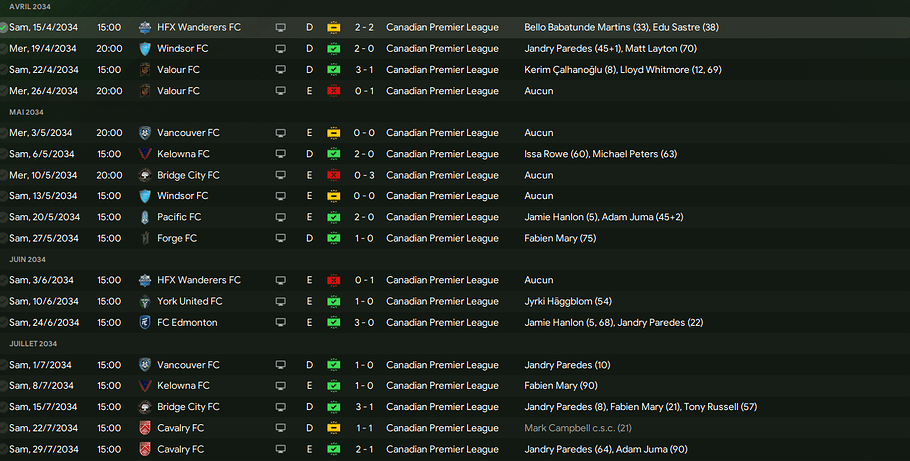Toggle the selection circle beside Sam, 22/4/2034

4,70
